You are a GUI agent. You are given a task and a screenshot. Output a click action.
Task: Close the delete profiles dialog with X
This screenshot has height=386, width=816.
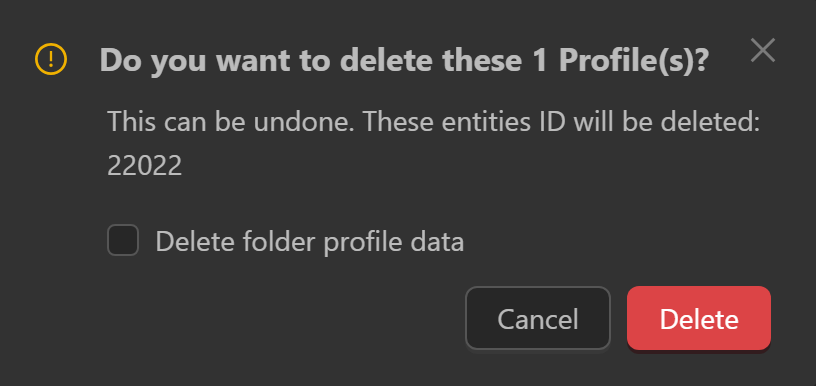(x=763, y=50)
